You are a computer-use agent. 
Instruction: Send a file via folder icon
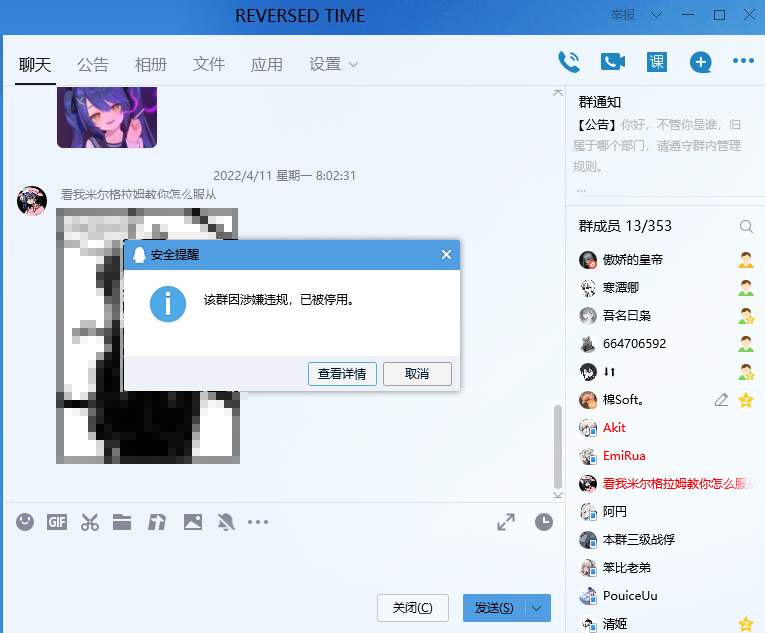tap(122, 522)
